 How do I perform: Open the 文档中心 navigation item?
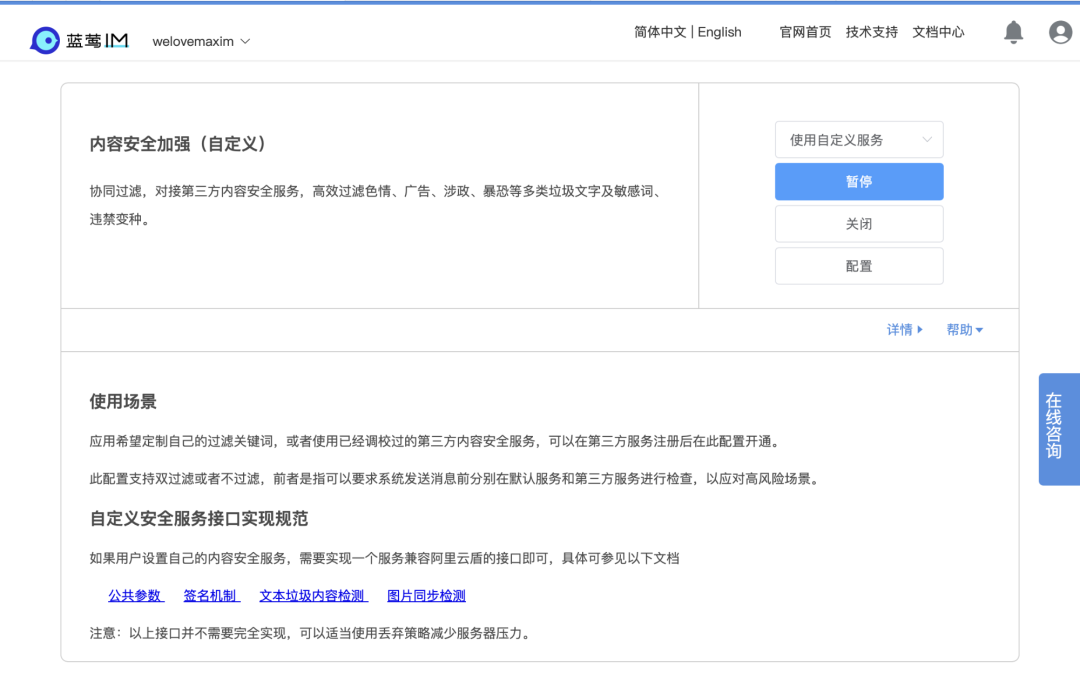(x=937, y=31)
